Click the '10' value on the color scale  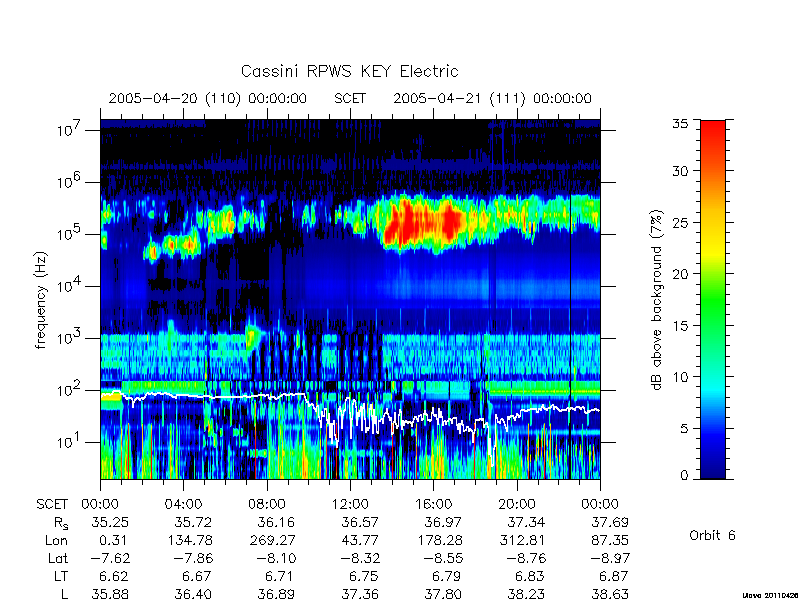tap(680, 377)
